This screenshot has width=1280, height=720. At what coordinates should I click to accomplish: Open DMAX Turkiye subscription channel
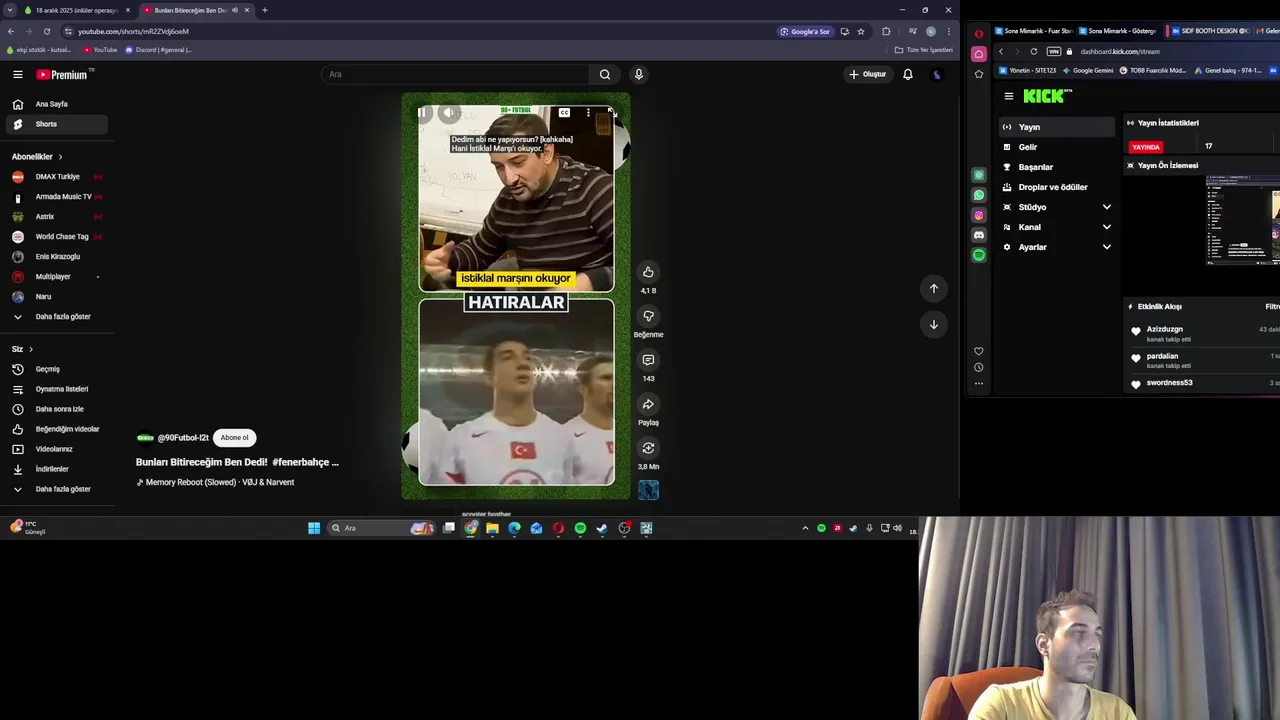[55, 177]
